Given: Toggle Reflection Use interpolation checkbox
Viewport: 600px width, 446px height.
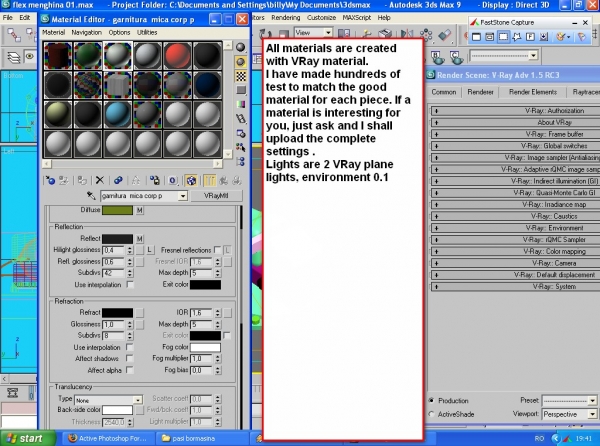Looking at the screenshot, I should (130, 284).
